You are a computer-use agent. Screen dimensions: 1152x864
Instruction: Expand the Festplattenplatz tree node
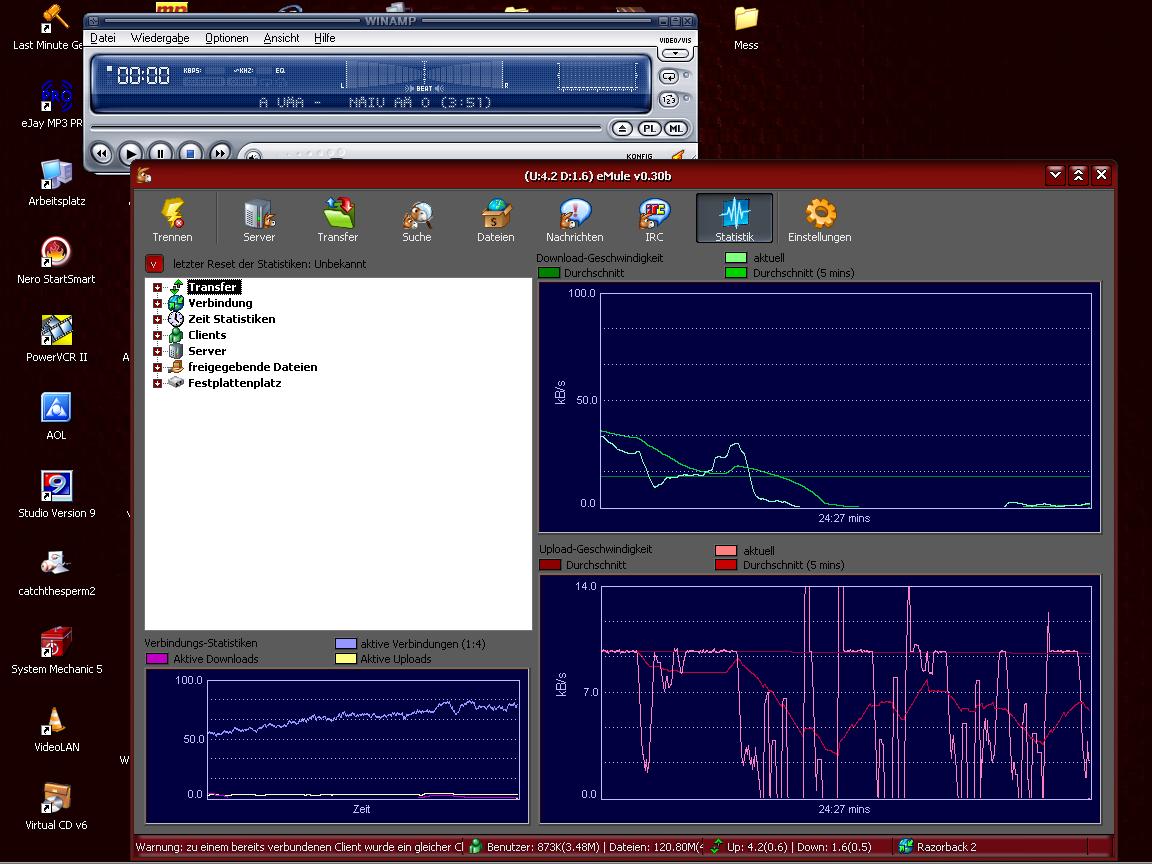coord(158,383)
